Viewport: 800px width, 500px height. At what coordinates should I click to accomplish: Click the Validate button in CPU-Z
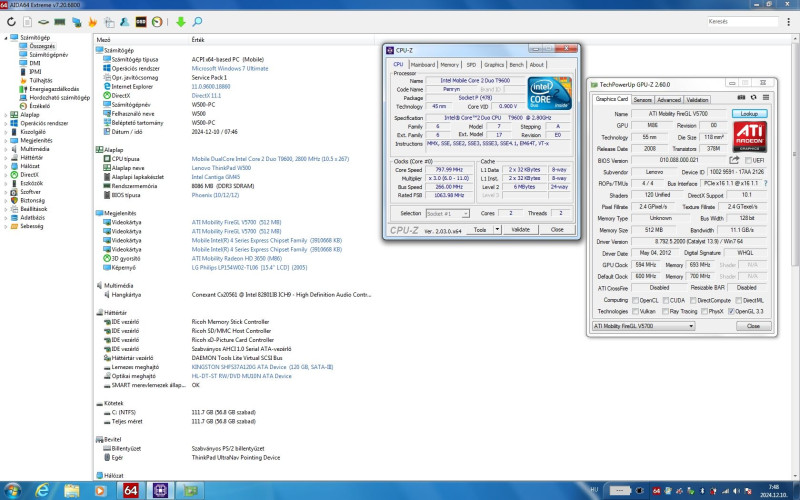click(520, 230)
